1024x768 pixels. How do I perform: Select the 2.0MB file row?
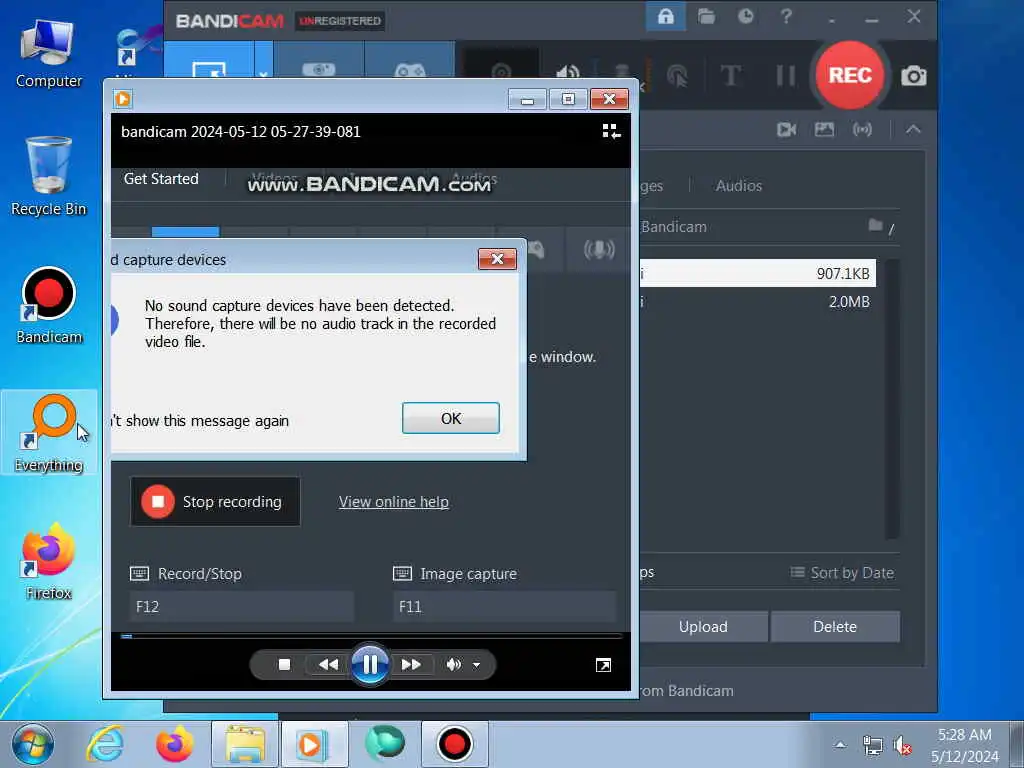(758, 302)
